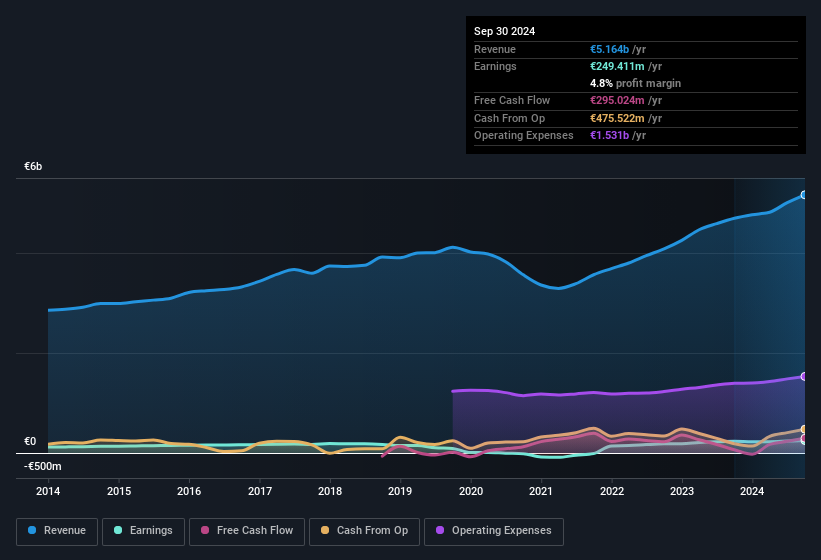Click the 2019 x-axis year label

[x=400, y=491]
